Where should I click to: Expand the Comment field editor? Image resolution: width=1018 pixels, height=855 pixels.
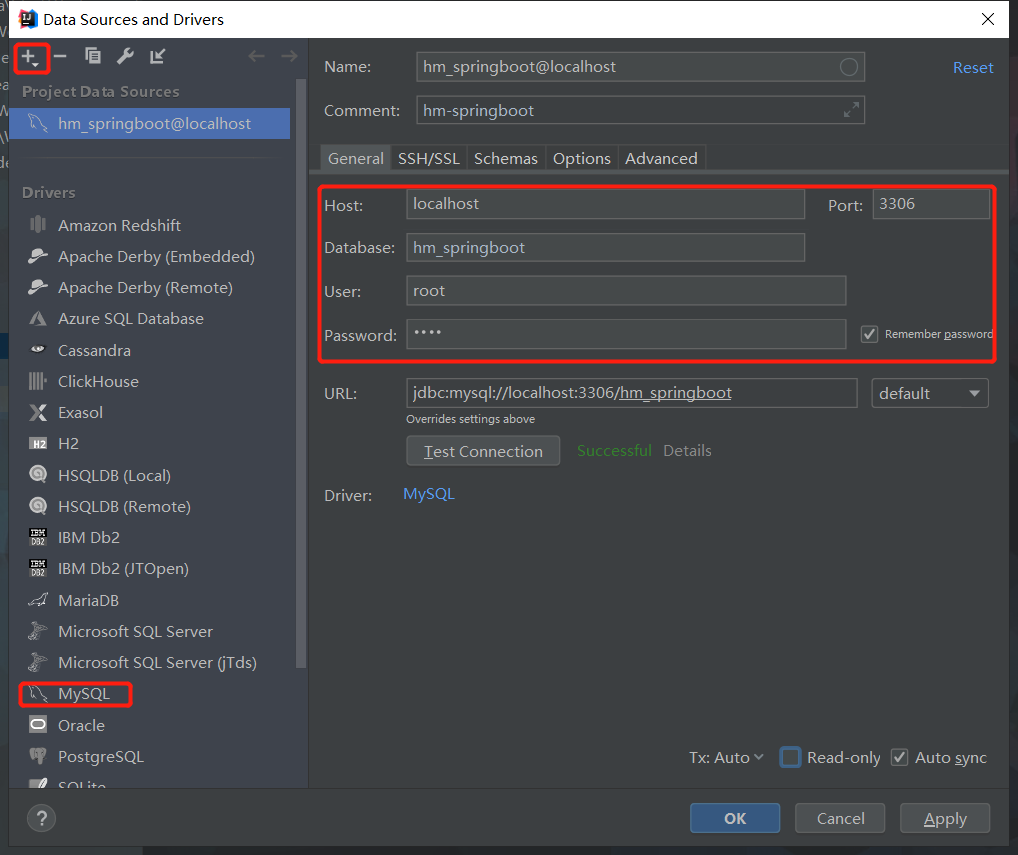[851, 110]
